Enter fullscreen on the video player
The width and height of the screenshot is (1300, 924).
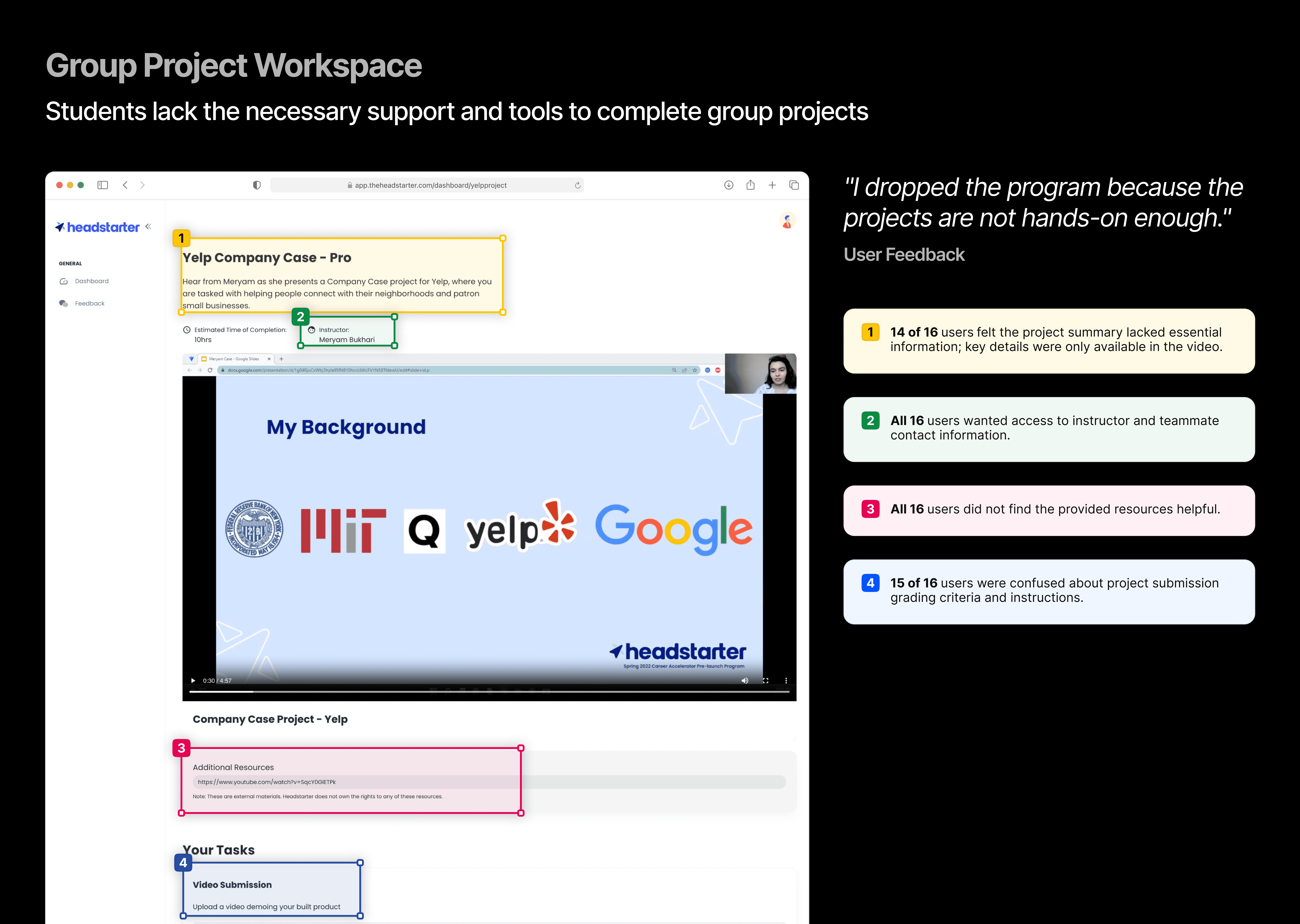[766, 681]
